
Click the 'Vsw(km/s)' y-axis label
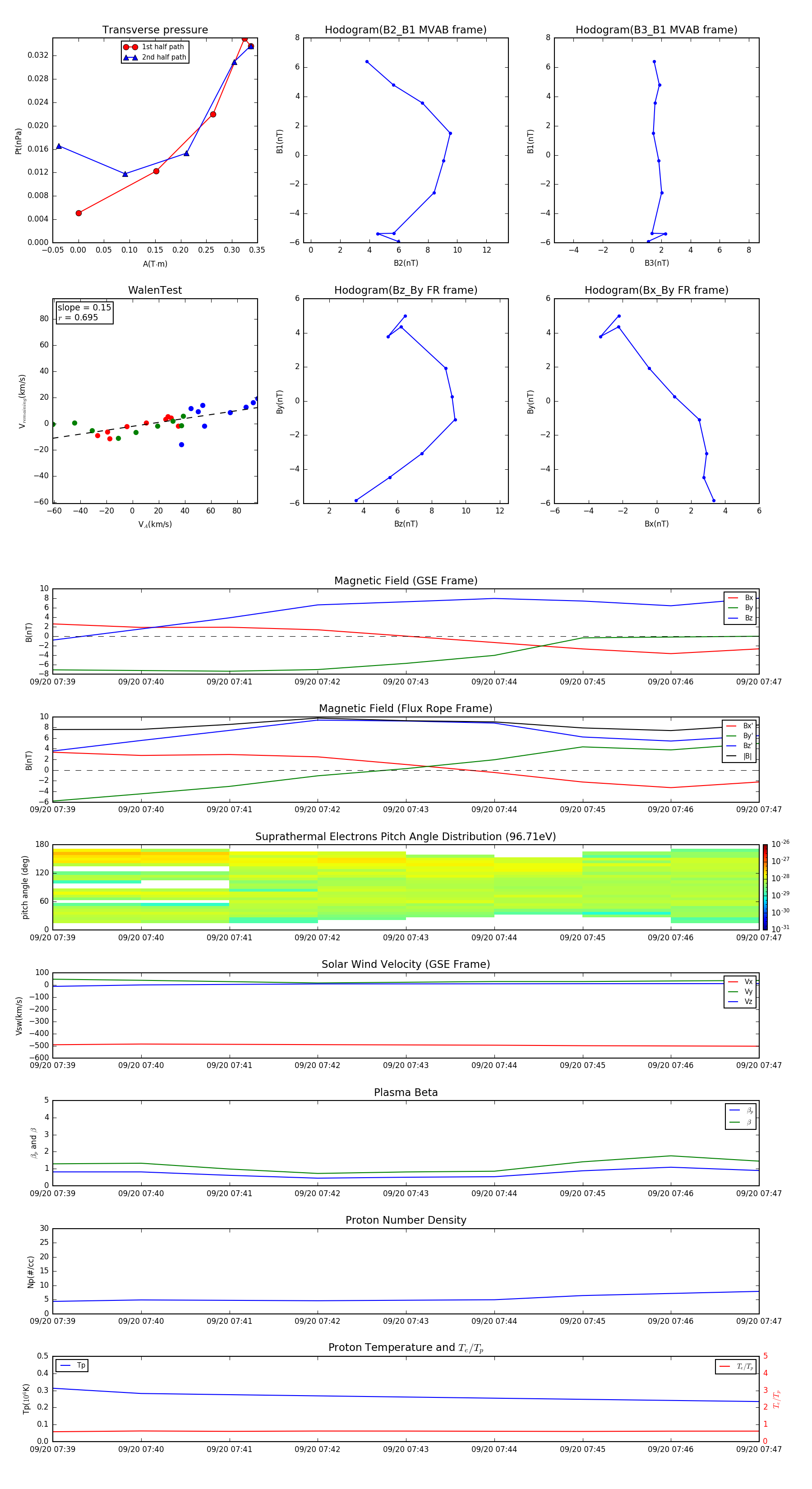pyautogui.click(x=18, y=1016)
